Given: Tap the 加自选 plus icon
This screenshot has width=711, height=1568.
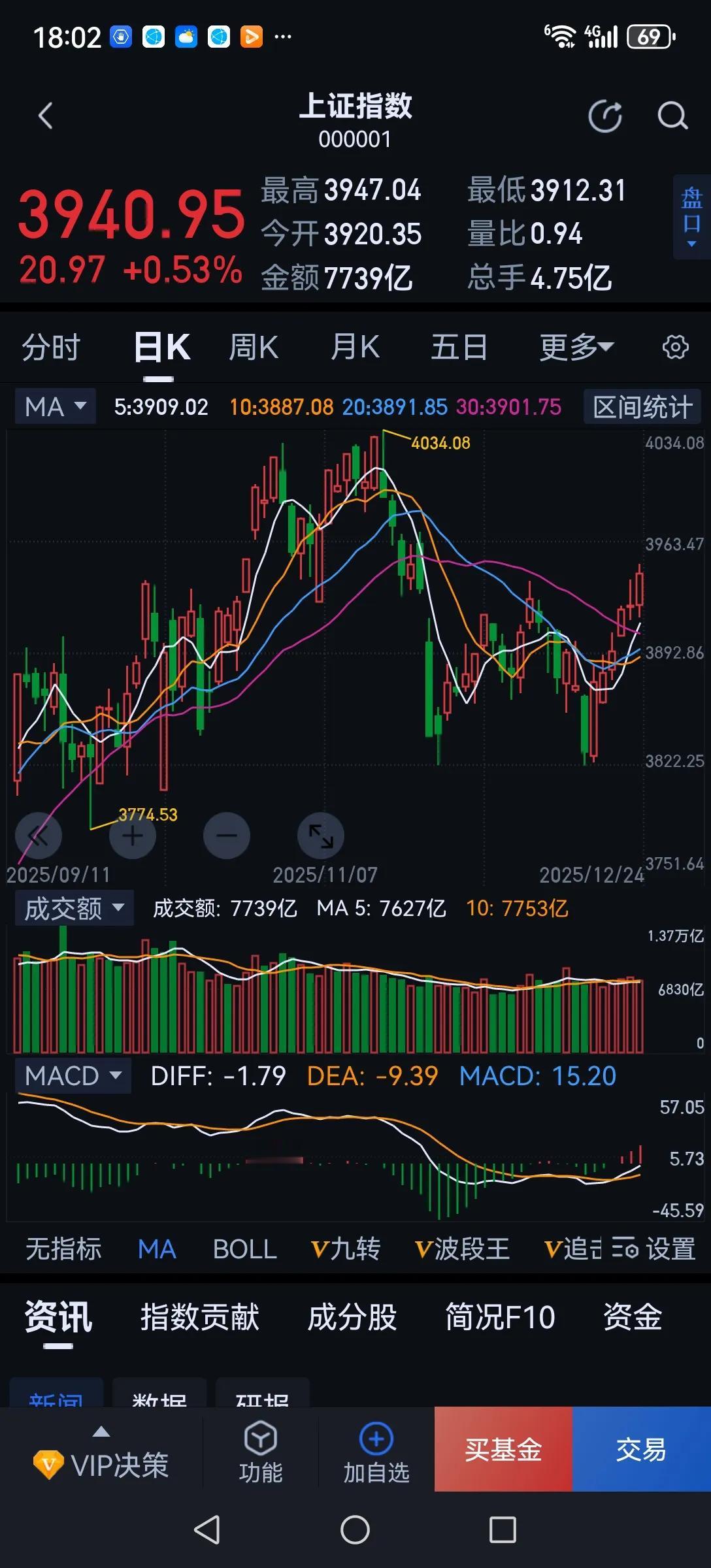Looking at the screenshot, I should tap(376, 1438).
